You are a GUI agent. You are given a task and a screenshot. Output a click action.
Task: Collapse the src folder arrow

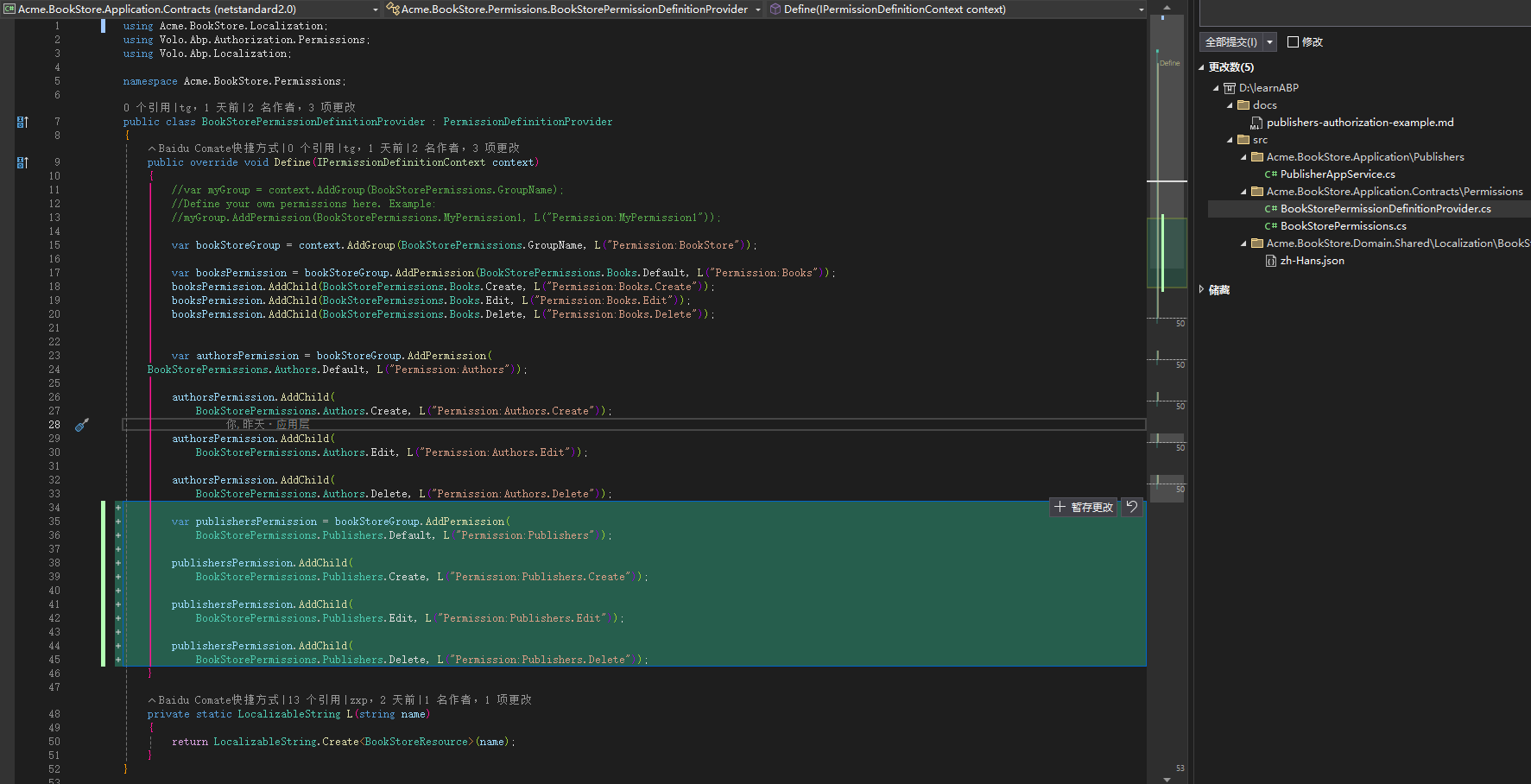pyautogui.click(x=1230, y=140)
